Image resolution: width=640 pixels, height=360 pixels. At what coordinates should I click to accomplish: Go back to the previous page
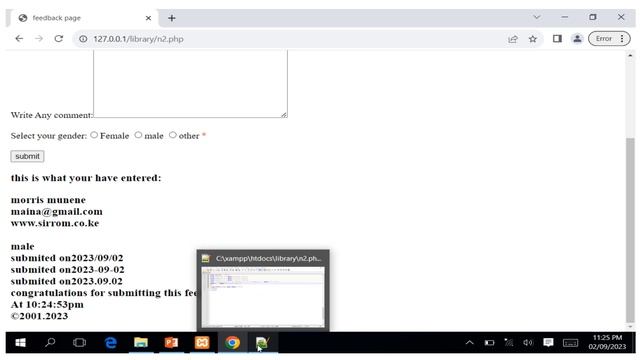tap(19, 39)
